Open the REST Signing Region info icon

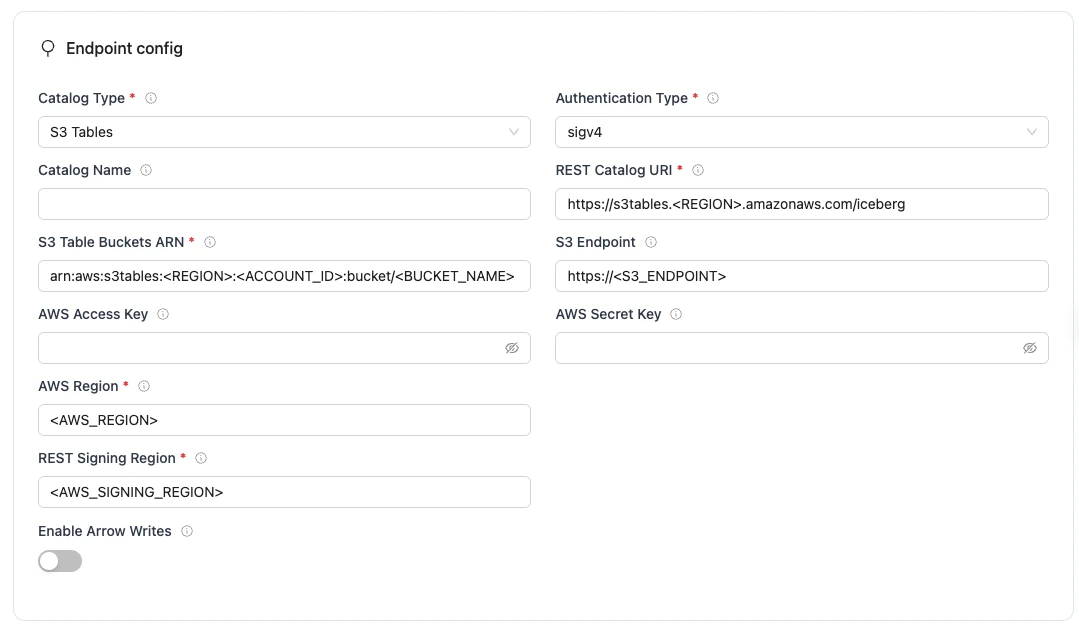201,458
